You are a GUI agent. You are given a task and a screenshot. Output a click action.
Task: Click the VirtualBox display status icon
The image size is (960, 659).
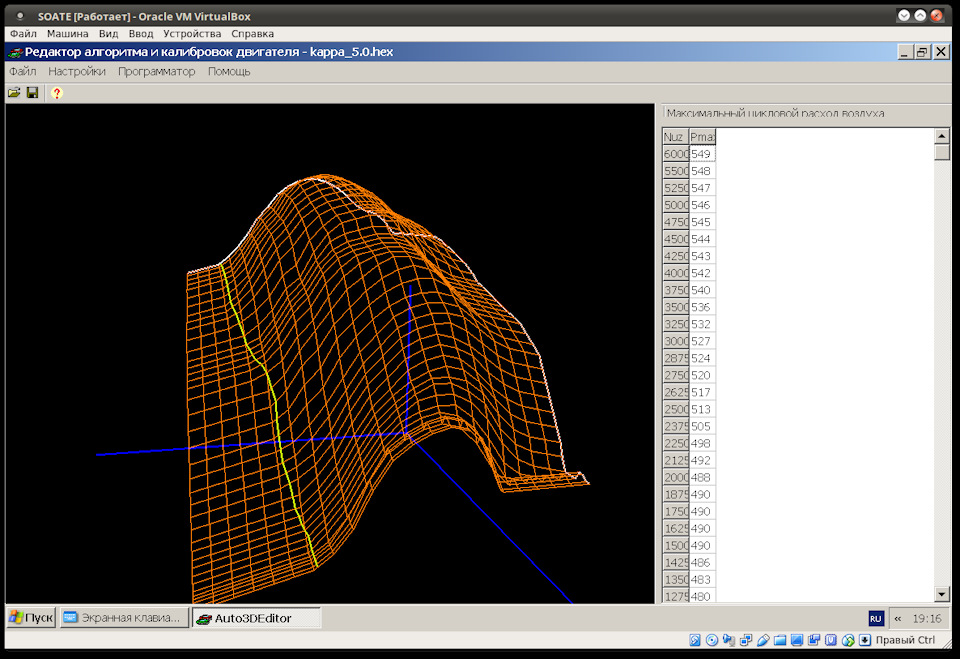(x=797, y=640)
